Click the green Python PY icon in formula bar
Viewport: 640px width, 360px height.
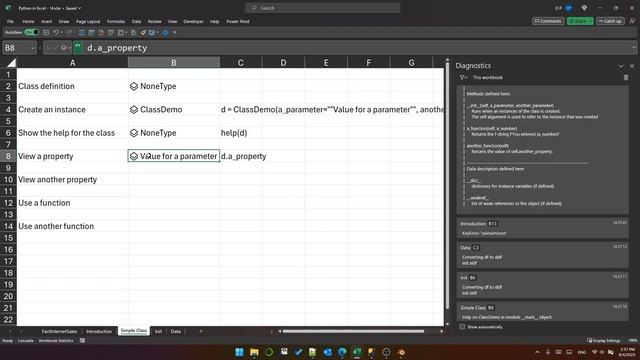pos(78,47)
